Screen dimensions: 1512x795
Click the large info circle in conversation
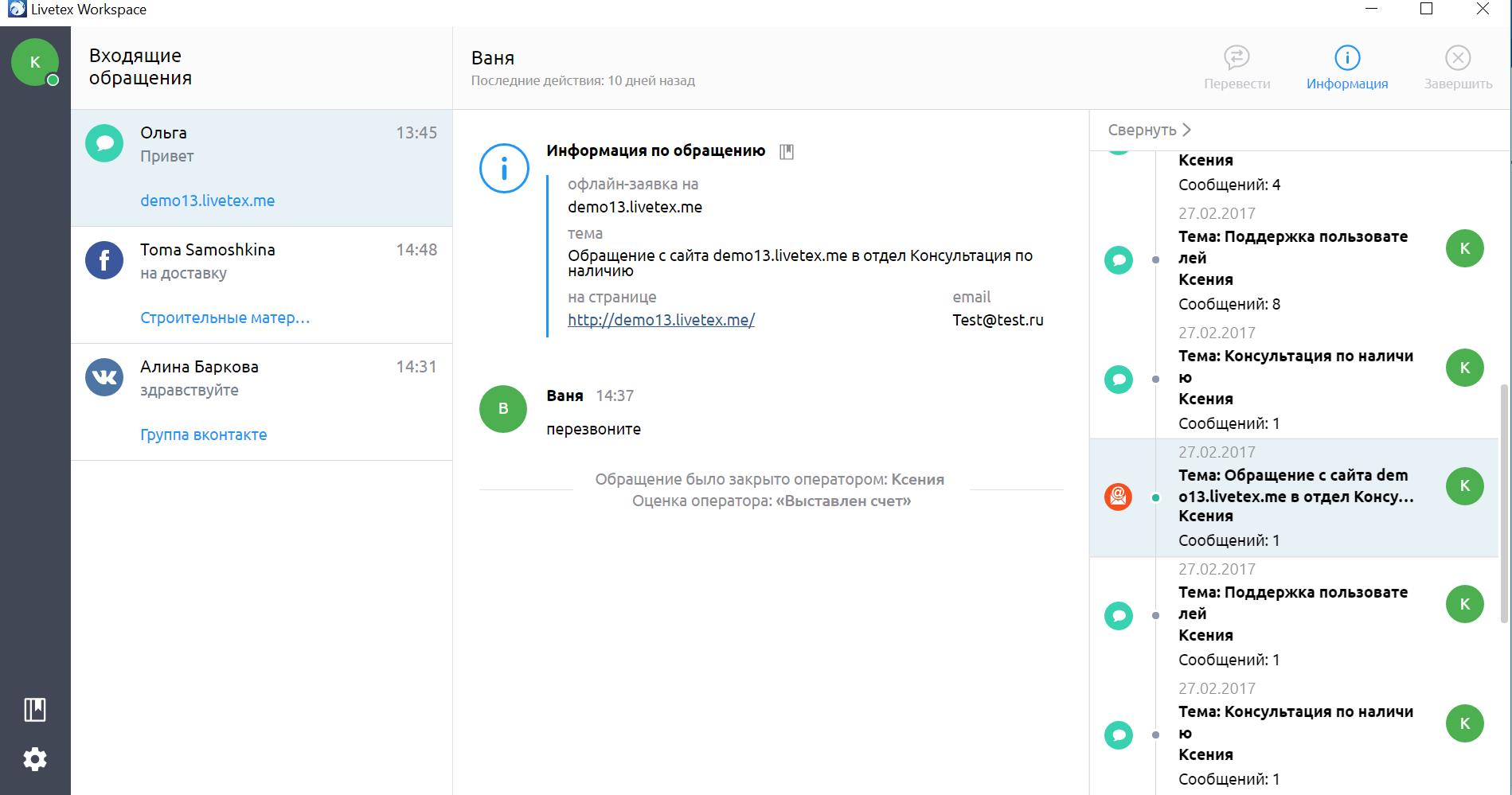pyautogui.click(x=504, y=168)
